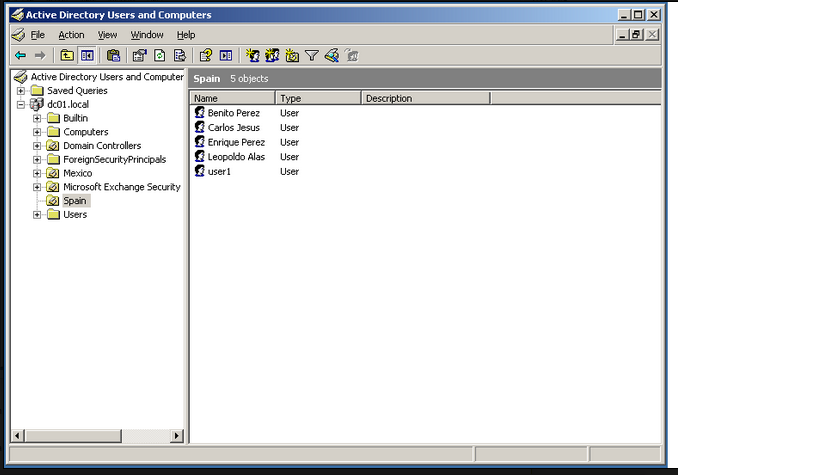Expand the Domain Controllers node

click(37, 146)
